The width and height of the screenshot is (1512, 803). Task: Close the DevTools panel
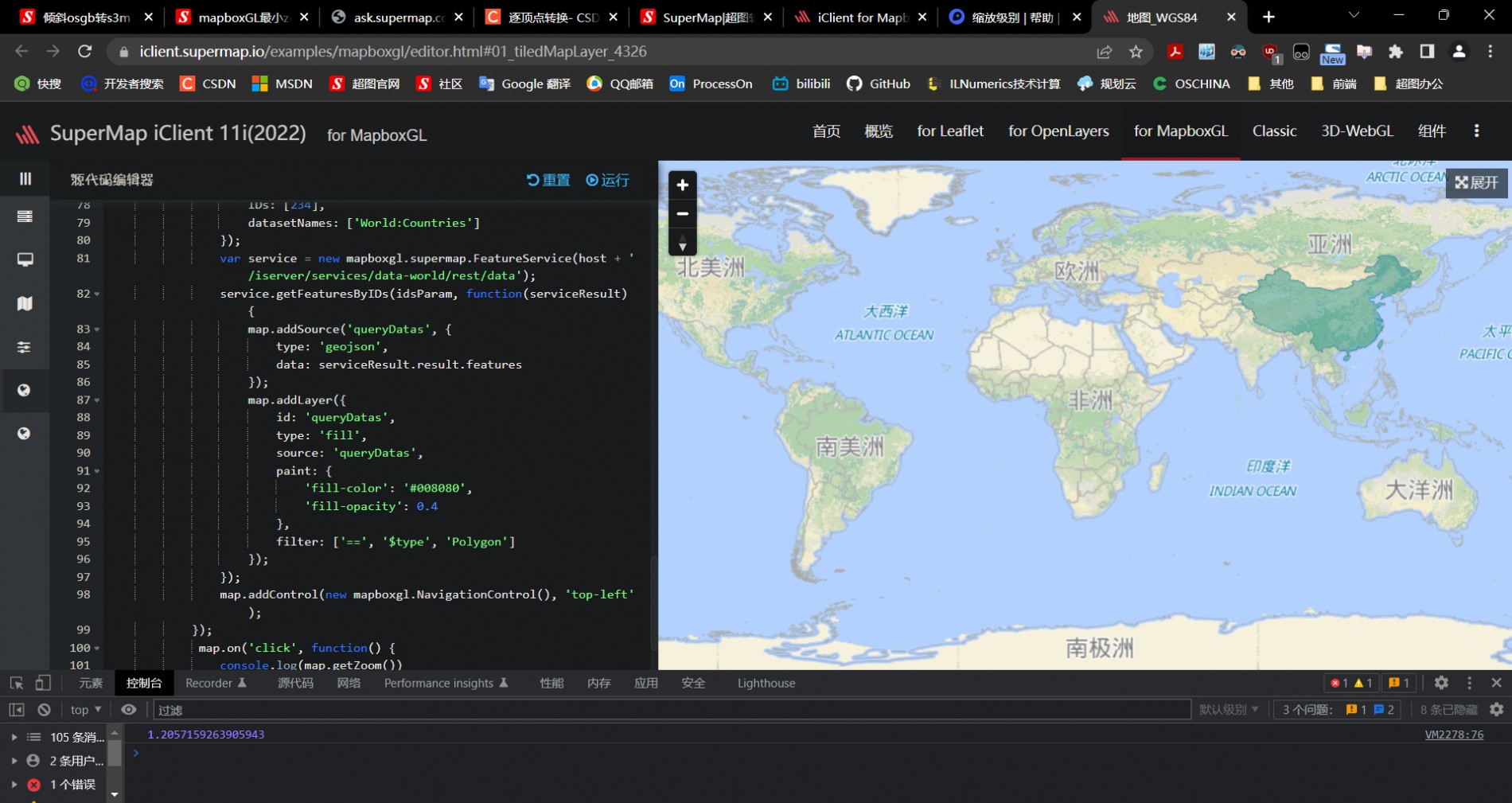coord(1496,683)
